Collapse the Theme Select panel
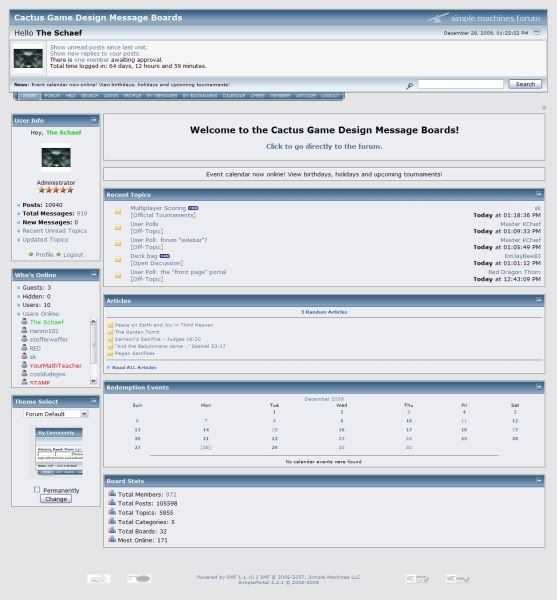This screenshot has width=557, height=600. point(94,401)
